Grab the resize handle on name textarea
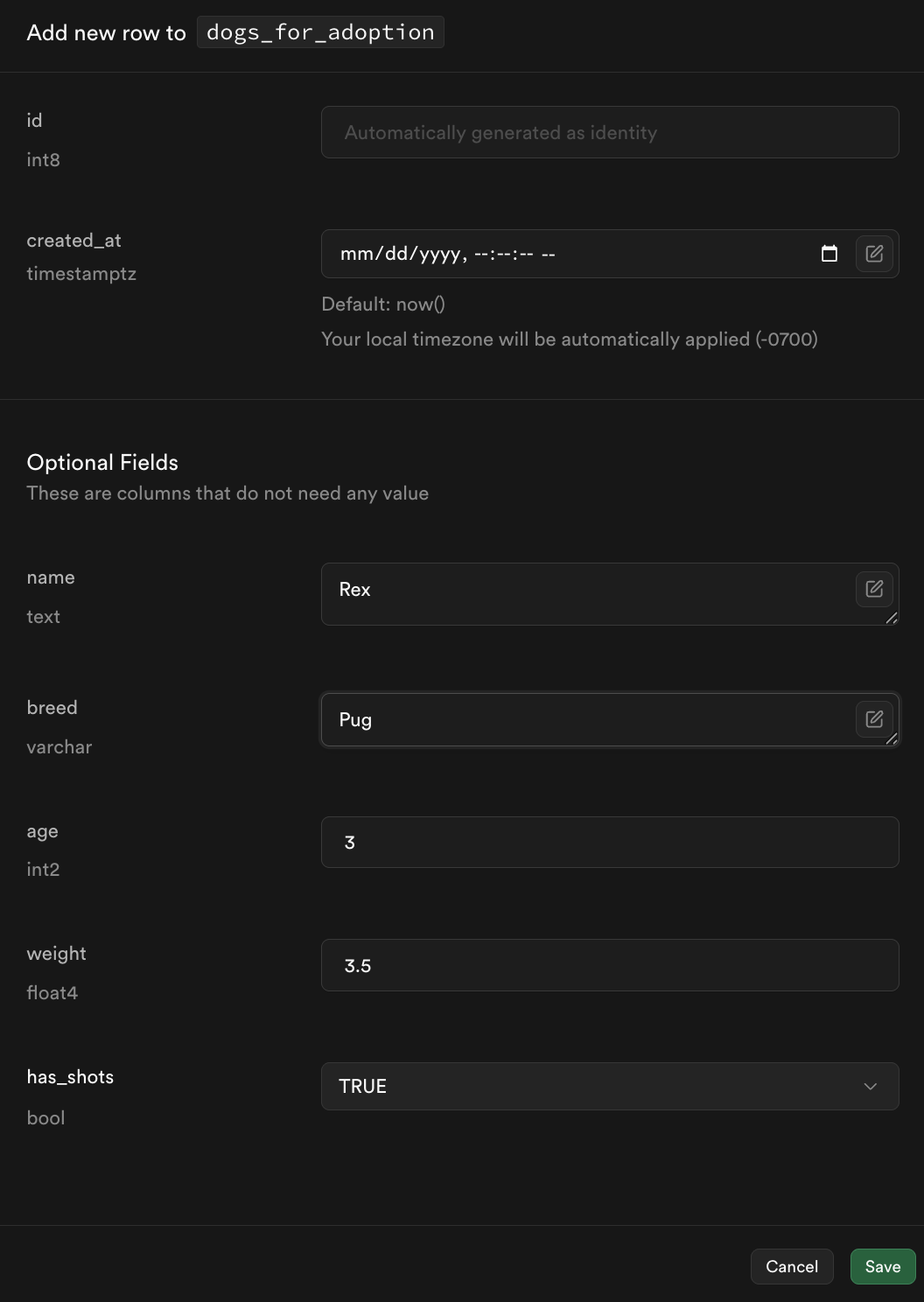 [x=892, y=618]
